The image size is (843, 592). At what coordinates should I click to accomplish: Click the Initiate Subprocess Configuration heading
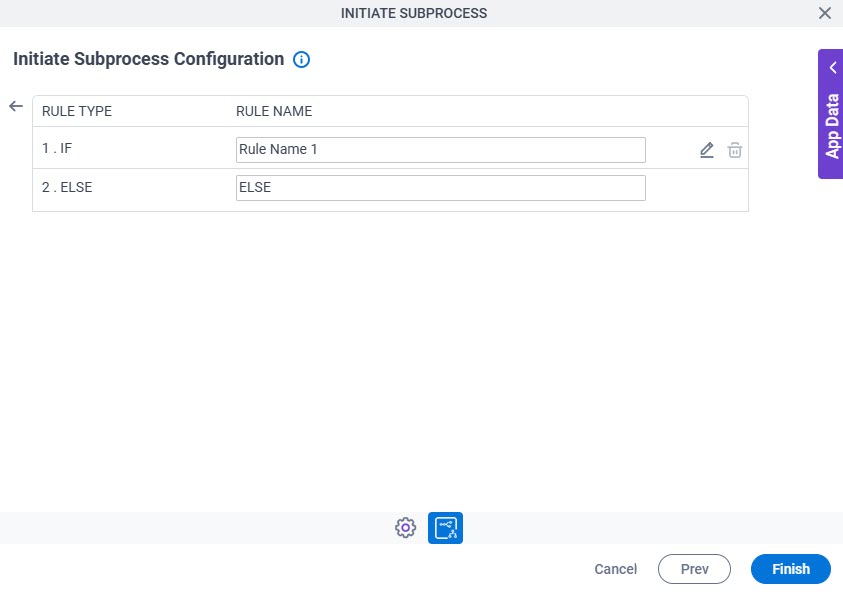point(148,59)
